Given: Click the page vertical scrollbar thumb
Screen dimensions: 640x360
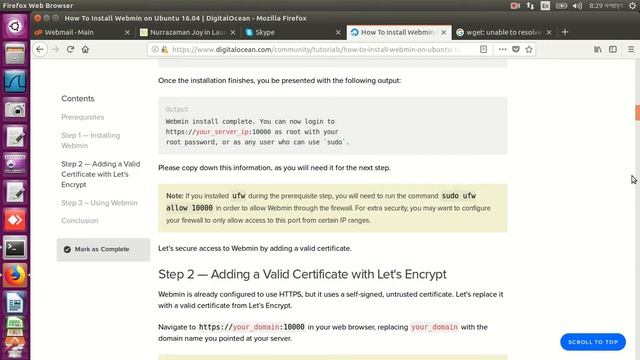Looking at the screenshot, I should 637,113.
